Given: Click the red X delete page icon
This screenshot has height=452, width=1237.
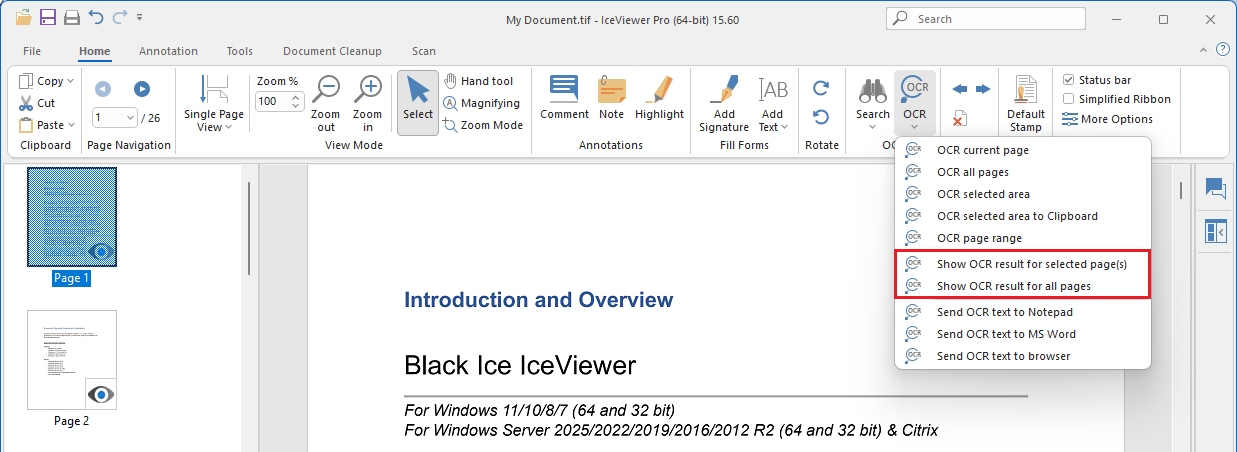Looking at the screenshot, I should [x=959, y=119].
